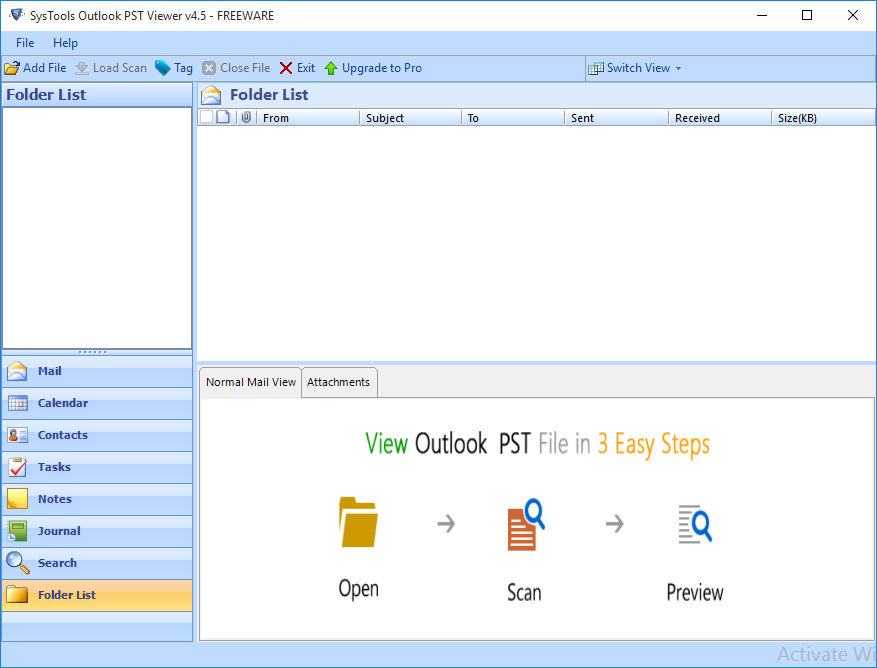Click the Tag button label
Viewport: 877px width, 668px height.
coord(183,68)
